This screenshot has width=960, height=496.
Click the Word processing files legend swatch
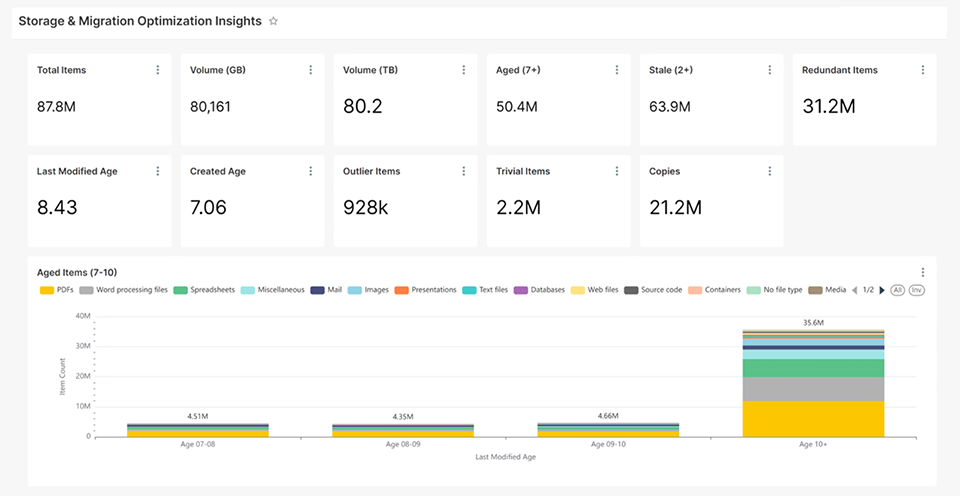coord(86,290)
